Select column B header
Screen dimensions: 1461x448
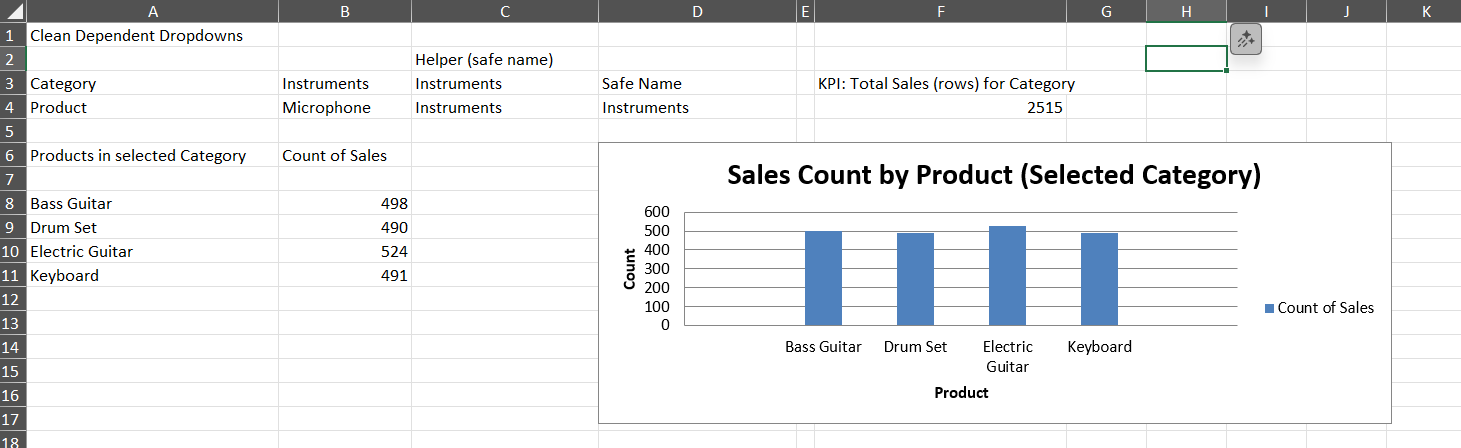[x=345, y=11]
